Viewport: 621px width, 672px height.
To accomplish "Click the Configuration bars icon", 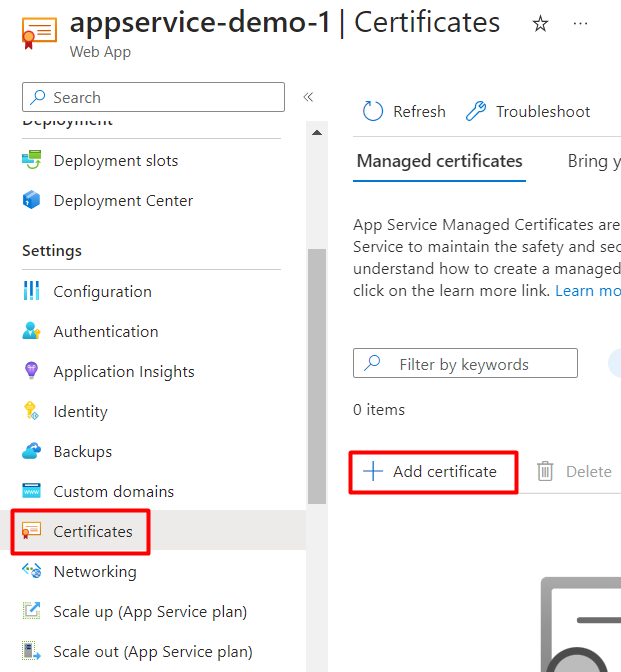I will coord(31,291).
